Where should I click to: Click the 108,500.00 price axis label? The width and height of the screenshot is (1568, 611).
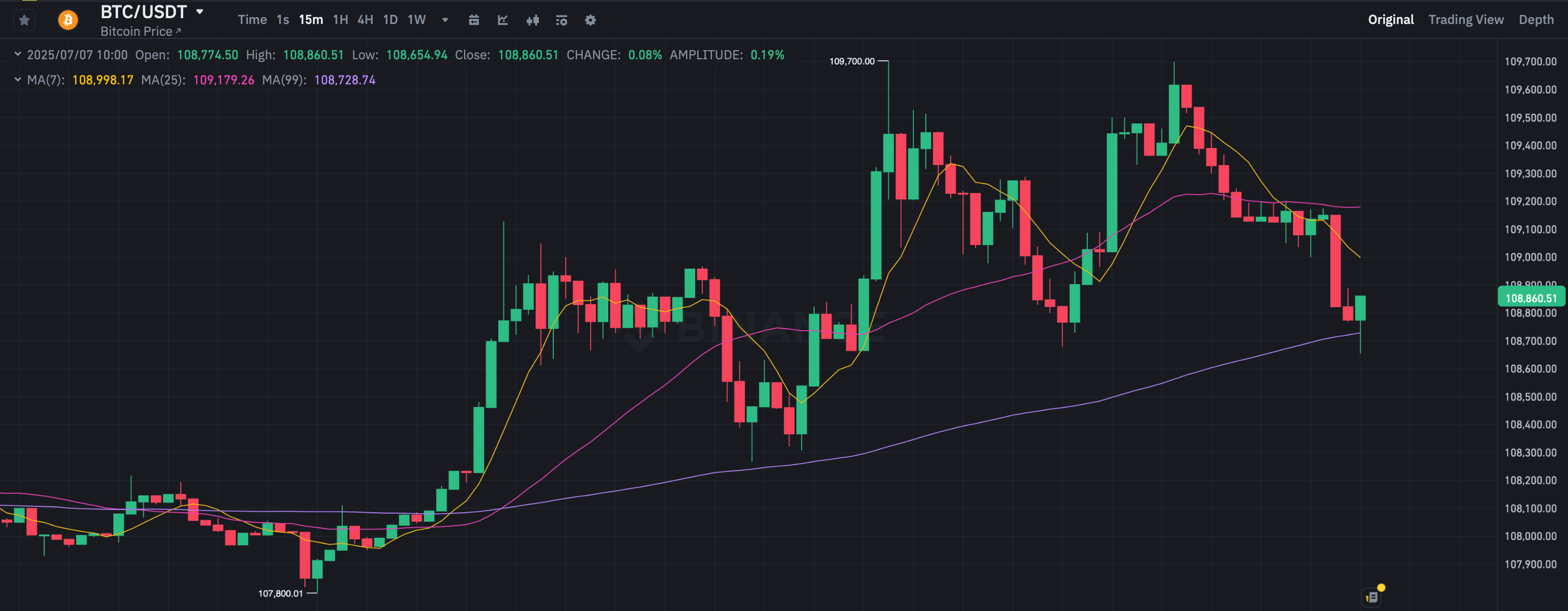click(x=1530, y=397)
